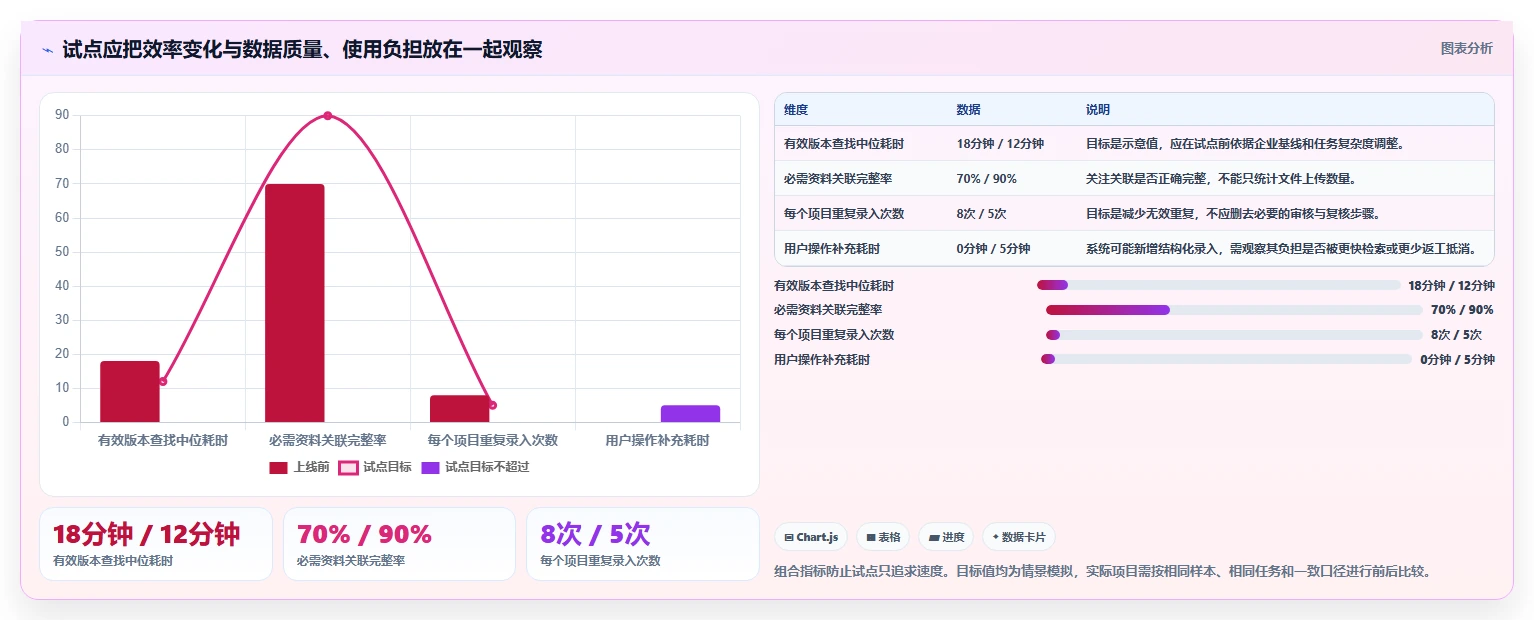Screen dimensions: 1534x620
Task: Click the 数据卡片 tag
Action: (1018, 537)
